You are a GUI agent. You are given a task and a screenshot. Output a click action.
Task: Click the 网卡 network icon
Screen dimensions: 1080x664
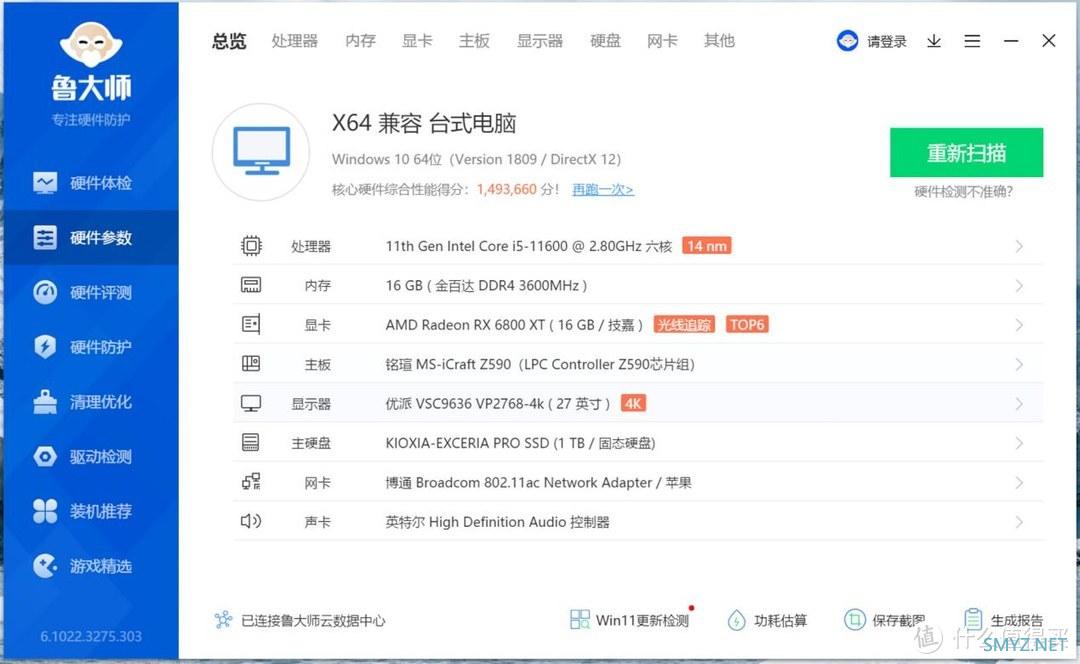pyautogui.click(x=251, y=481)
